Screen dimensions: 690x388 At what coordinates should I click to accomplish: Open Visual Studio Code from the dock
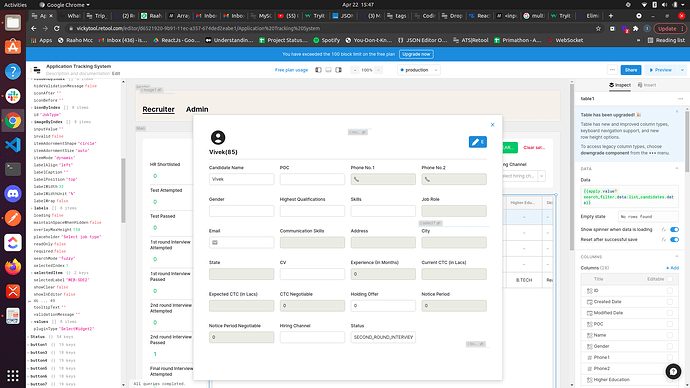(13, 145)
